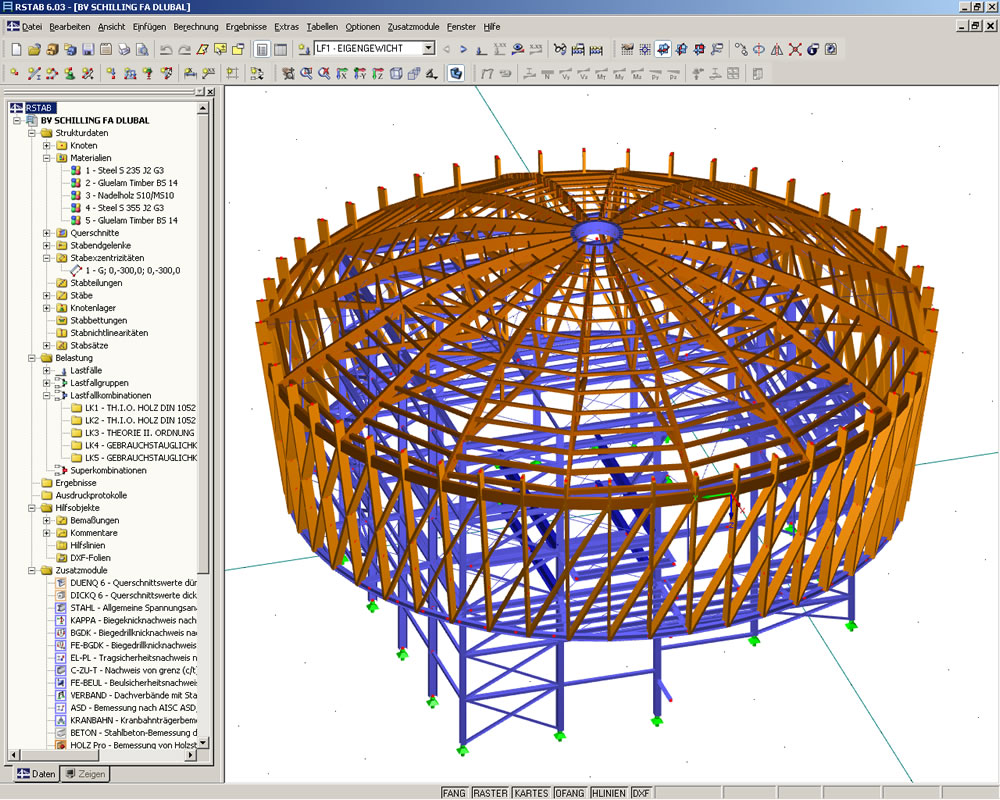Click the view in Y direction icon
Screen dimensions: 1000x800
(x=360, y=74)
